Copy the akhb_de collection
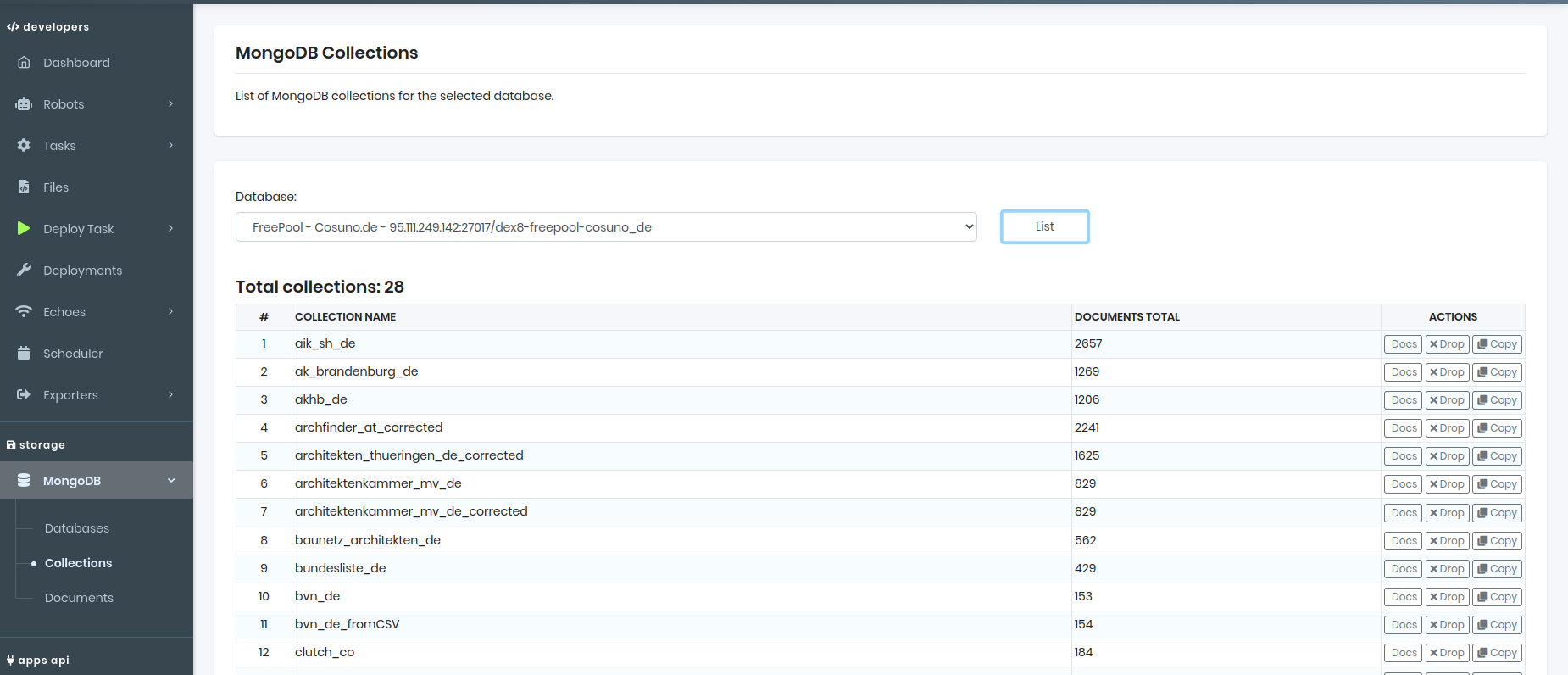This screenshot has height=675, width=1568. pos(1497,400)
